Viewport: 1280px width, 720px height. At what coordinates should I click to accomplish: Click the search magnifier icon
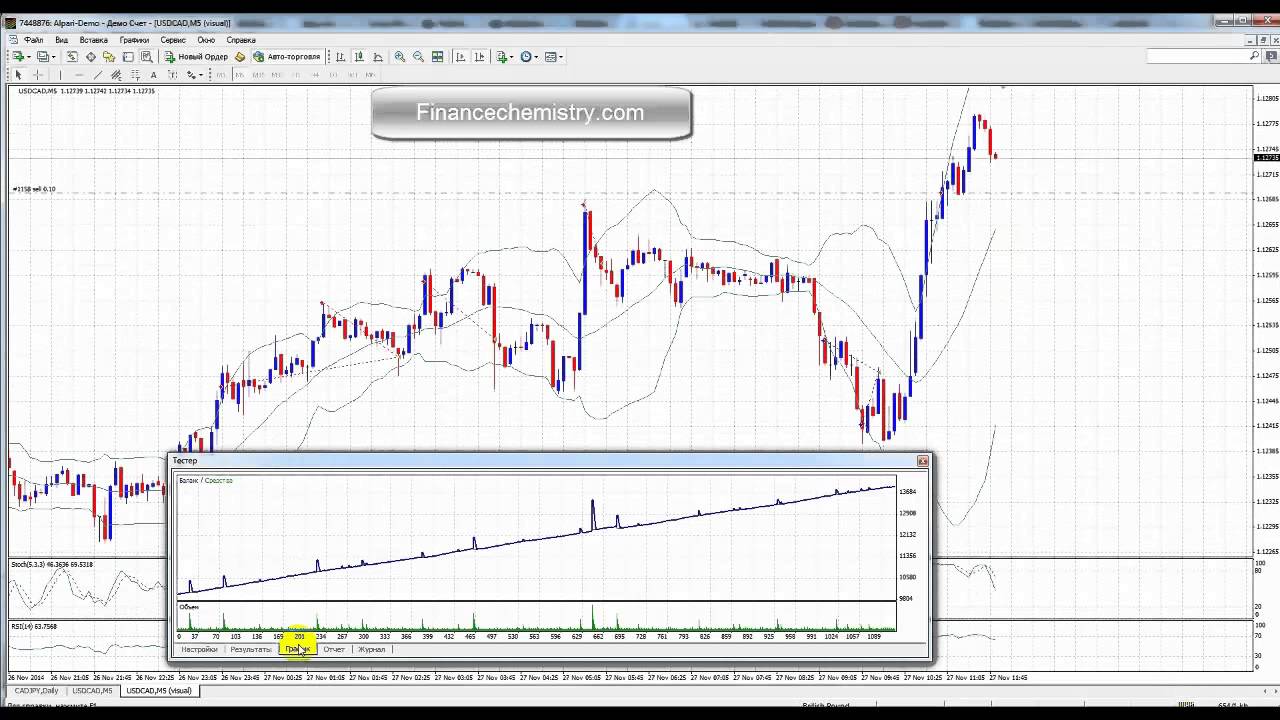pos(1254,56)
